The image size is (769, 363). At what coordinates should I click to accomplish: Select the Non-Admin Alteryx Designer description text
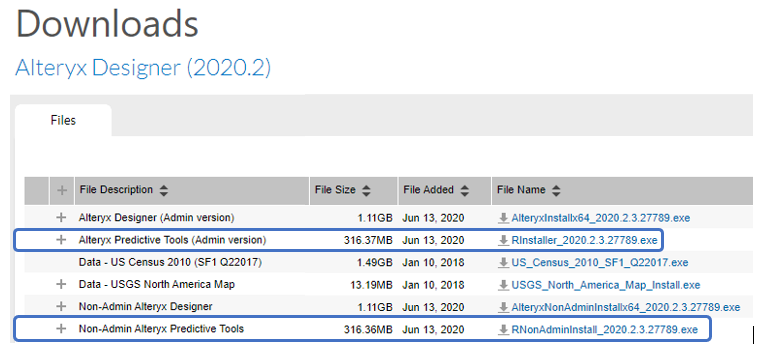tap(145, 307)
